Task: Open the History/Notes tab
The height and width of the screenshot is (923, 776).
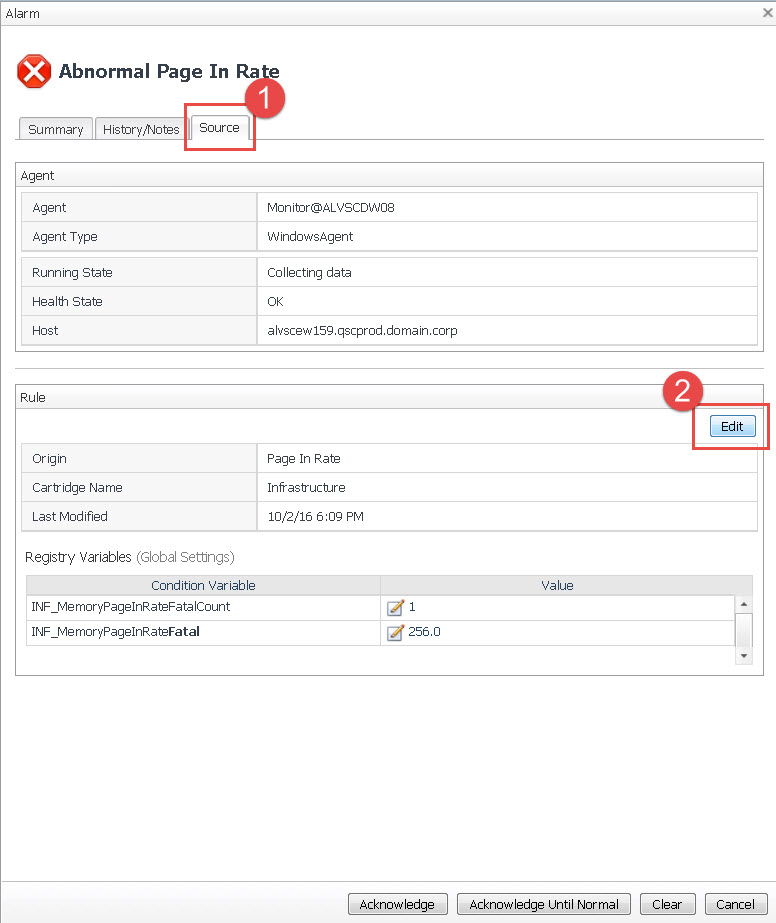Action: (141, 129)
